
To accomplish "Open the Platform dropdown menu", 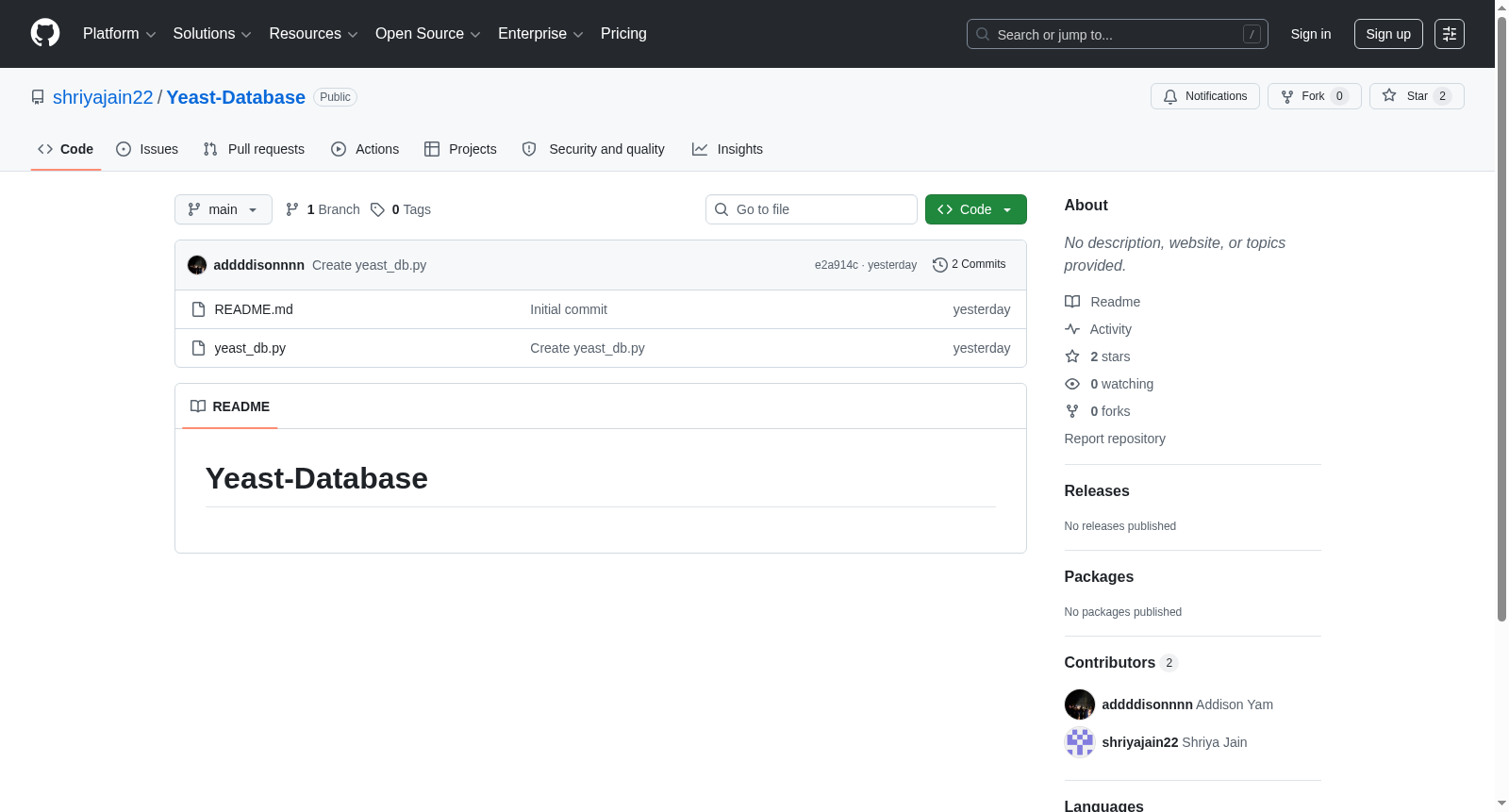I will tap(119, 34).
